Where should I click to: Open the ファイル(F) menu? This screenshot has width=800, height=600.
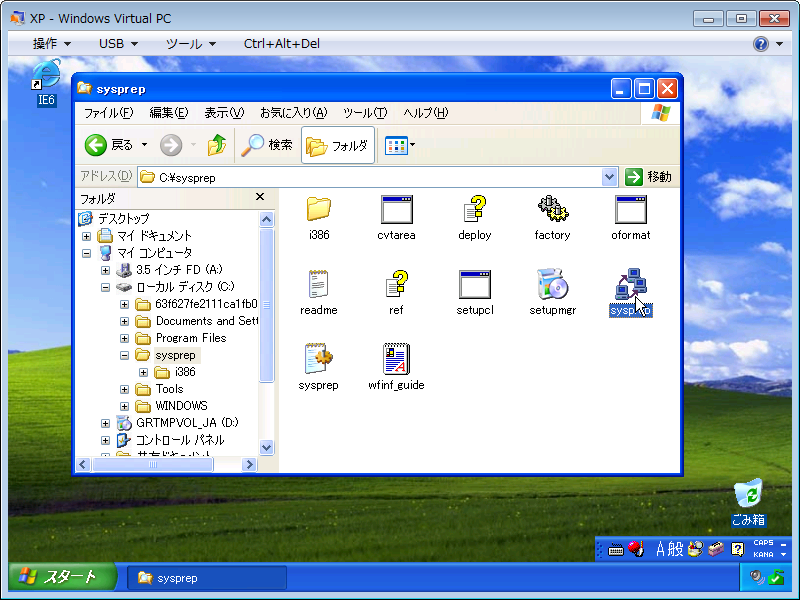108,113
